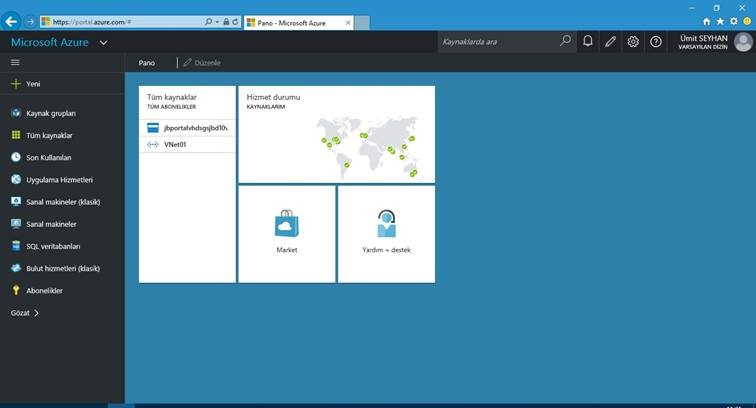The image size is (756, 408).
Task: Click browser back arrow button
Action: tap(11, 21)
